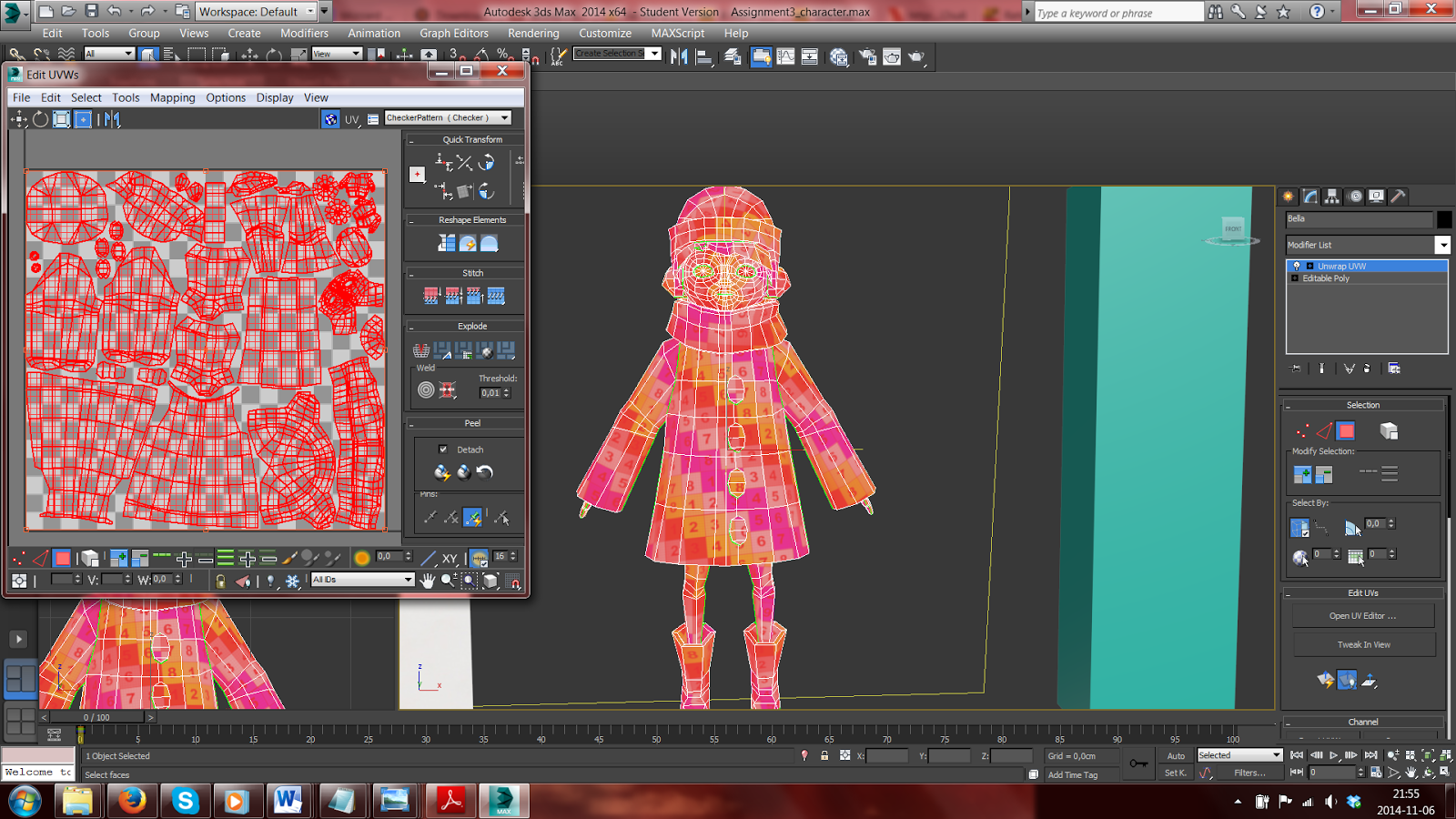
Task: Click Stitch To Target icon
Action: coord(431,296)
